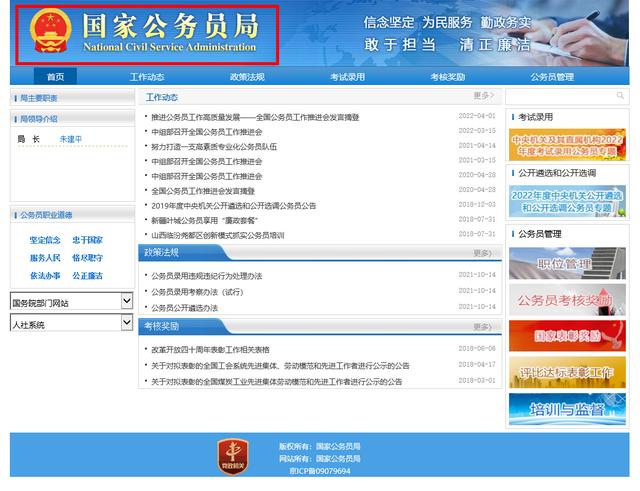This screenshot has width=640, height=491.
Task: Click the 培训与监督 banner
Action: coord(567,409)
